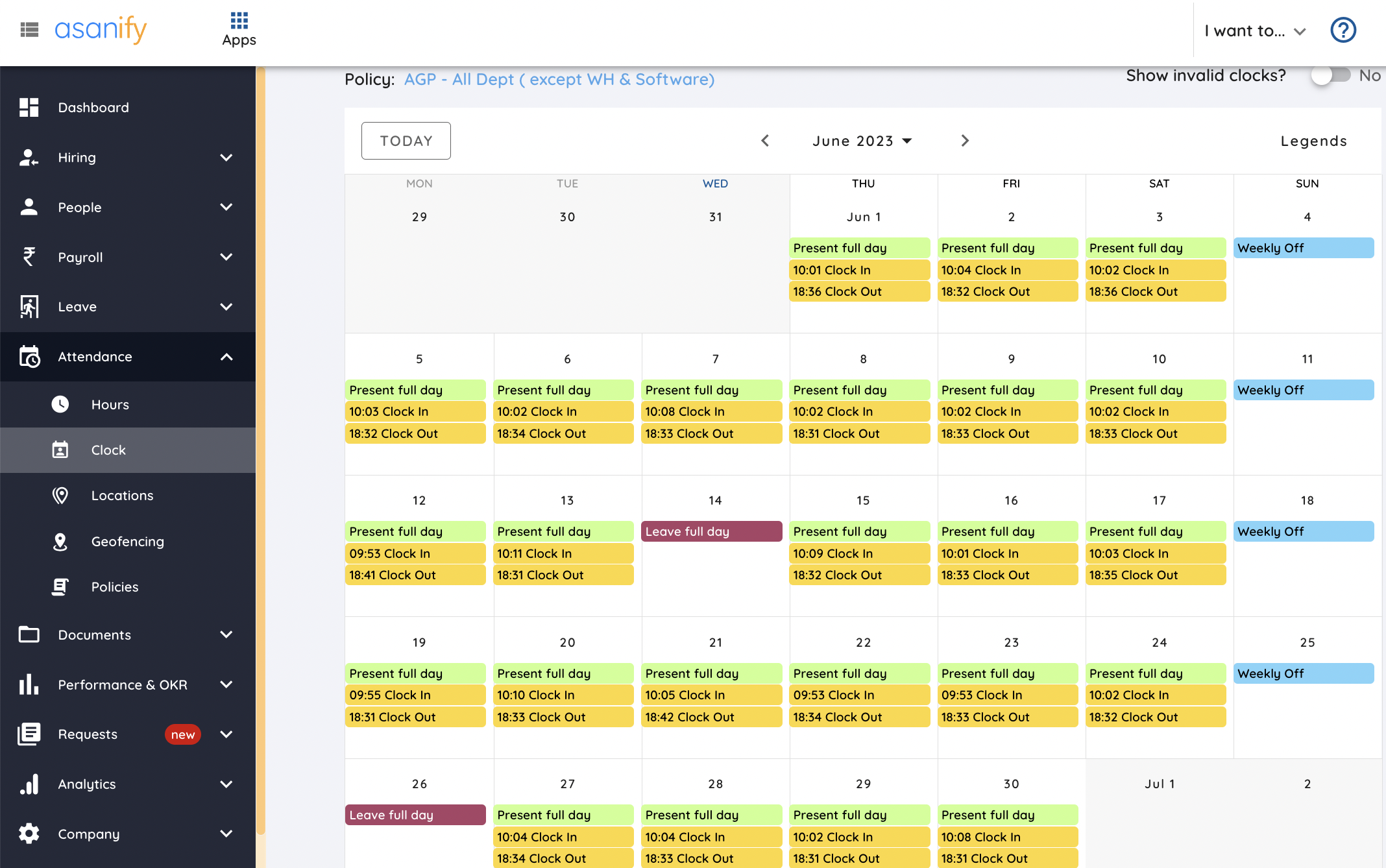The image size is (1386, 868).
Task: Expand the Analytics section
Action: click(x=87, y=784)
